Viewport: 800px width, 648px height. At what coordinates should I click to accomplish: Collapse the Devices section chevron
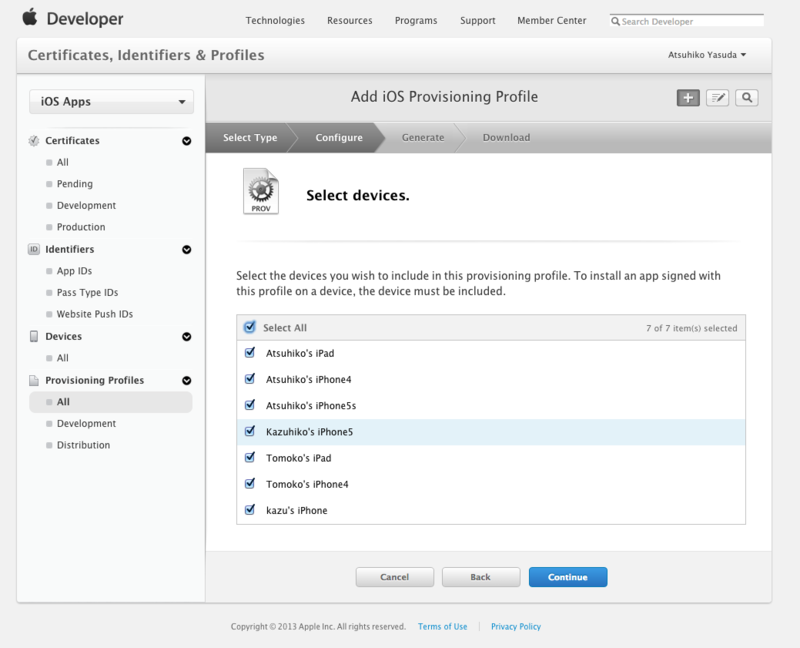tap(187, 337)
